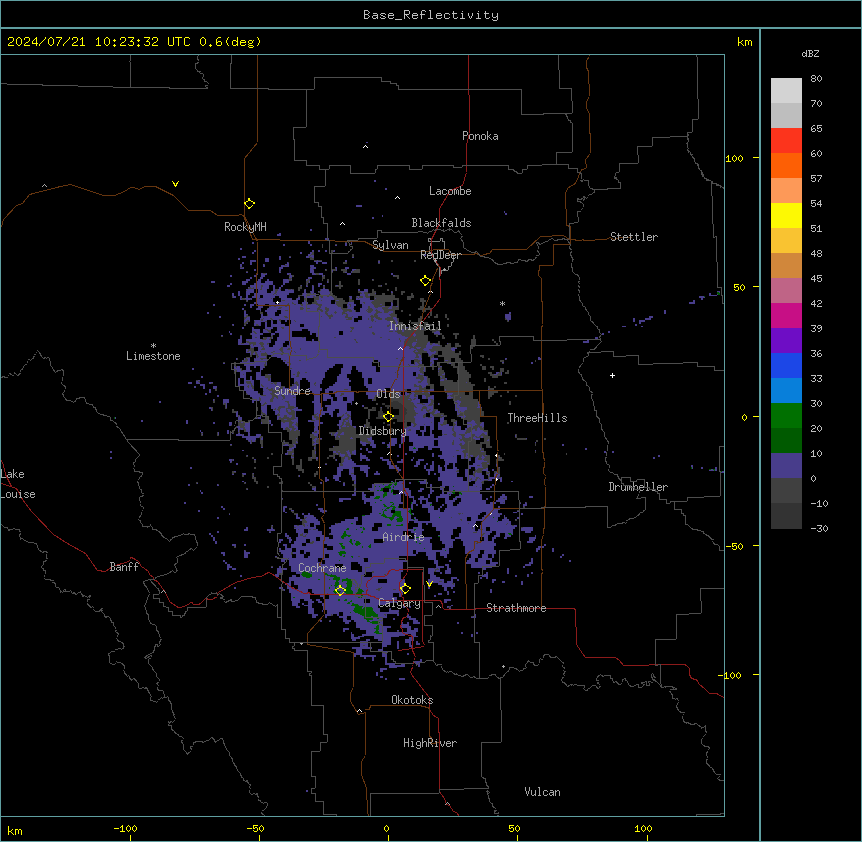This screenshot has height=842, width=862.
Task: Click the red 60–65 dBZ legend swatch
Action: (x=786, y=141)
